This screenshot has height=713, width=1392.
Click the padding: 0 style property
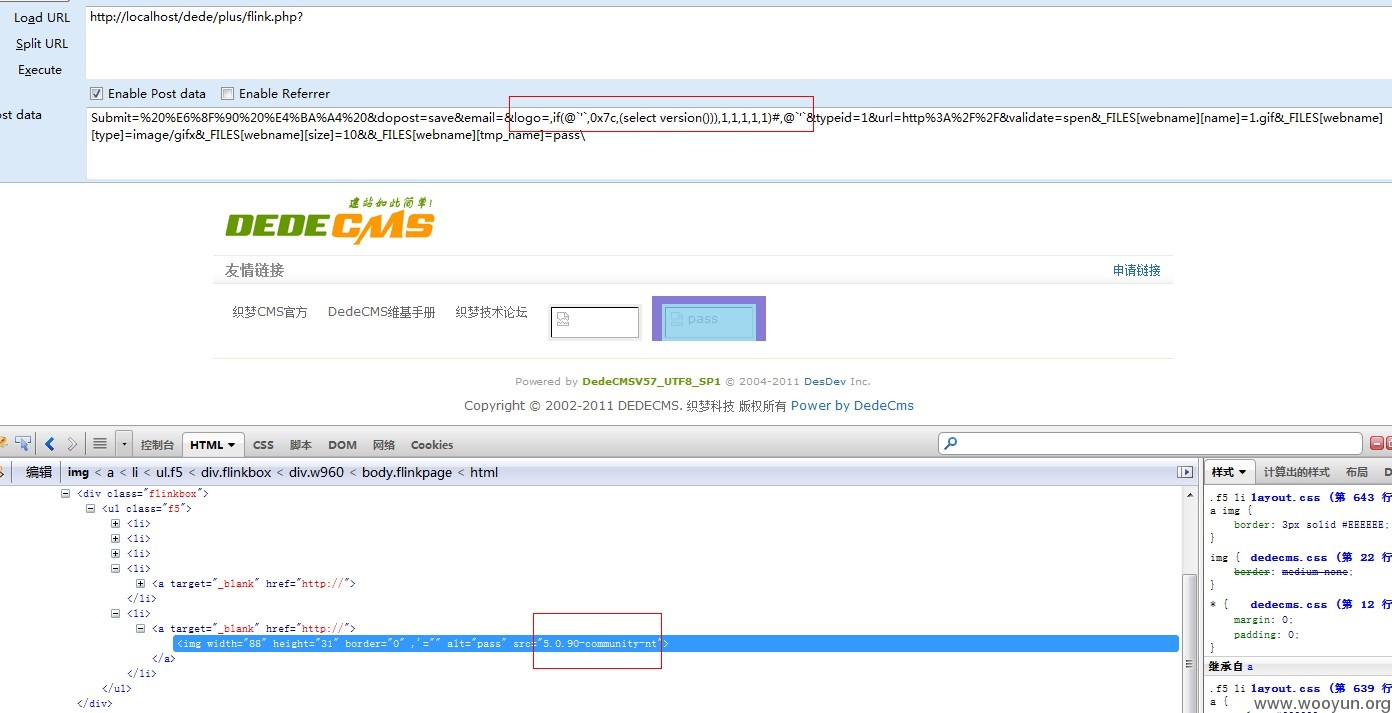[x=1265, y=634]
